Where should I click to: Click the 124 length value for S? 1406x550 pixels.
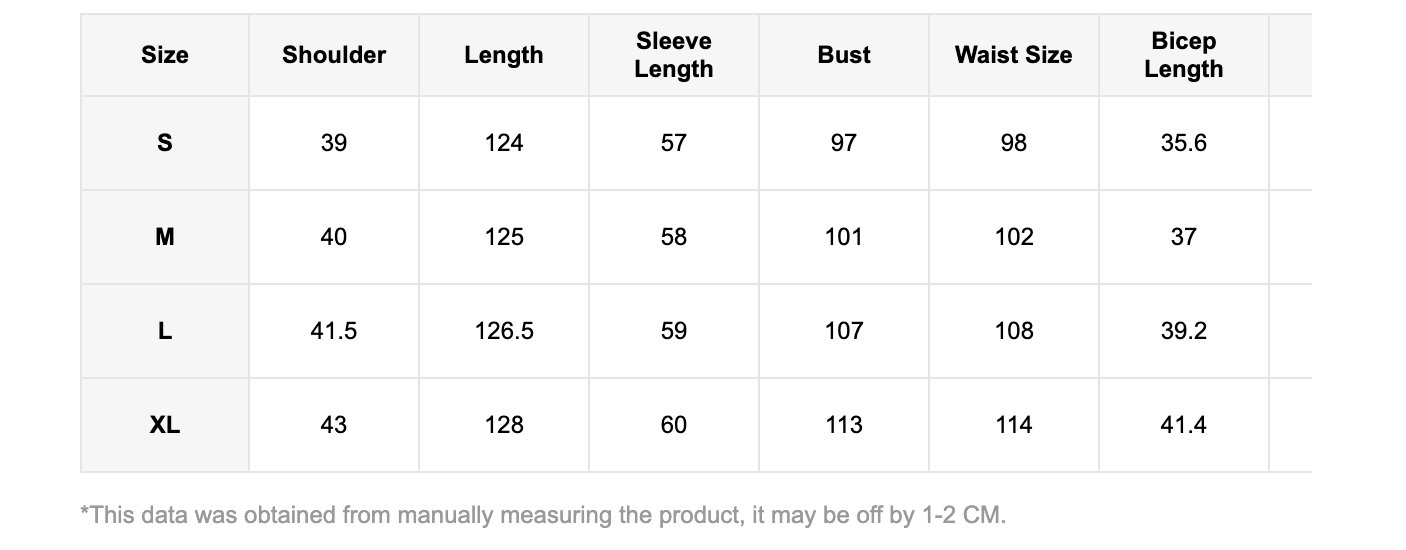point(504,143)
